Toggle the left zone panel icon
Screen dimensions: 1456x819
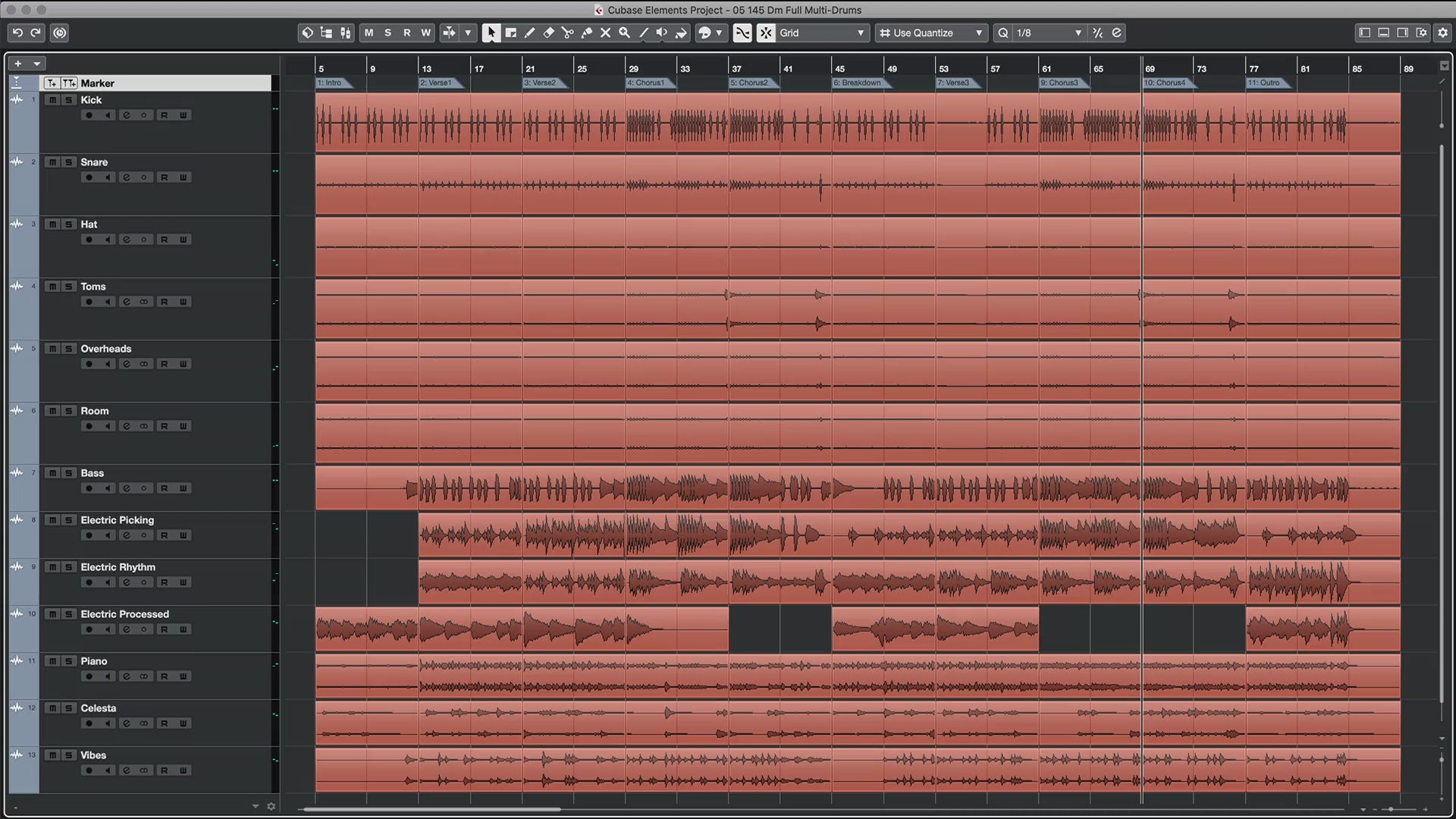pos(1364,33)
